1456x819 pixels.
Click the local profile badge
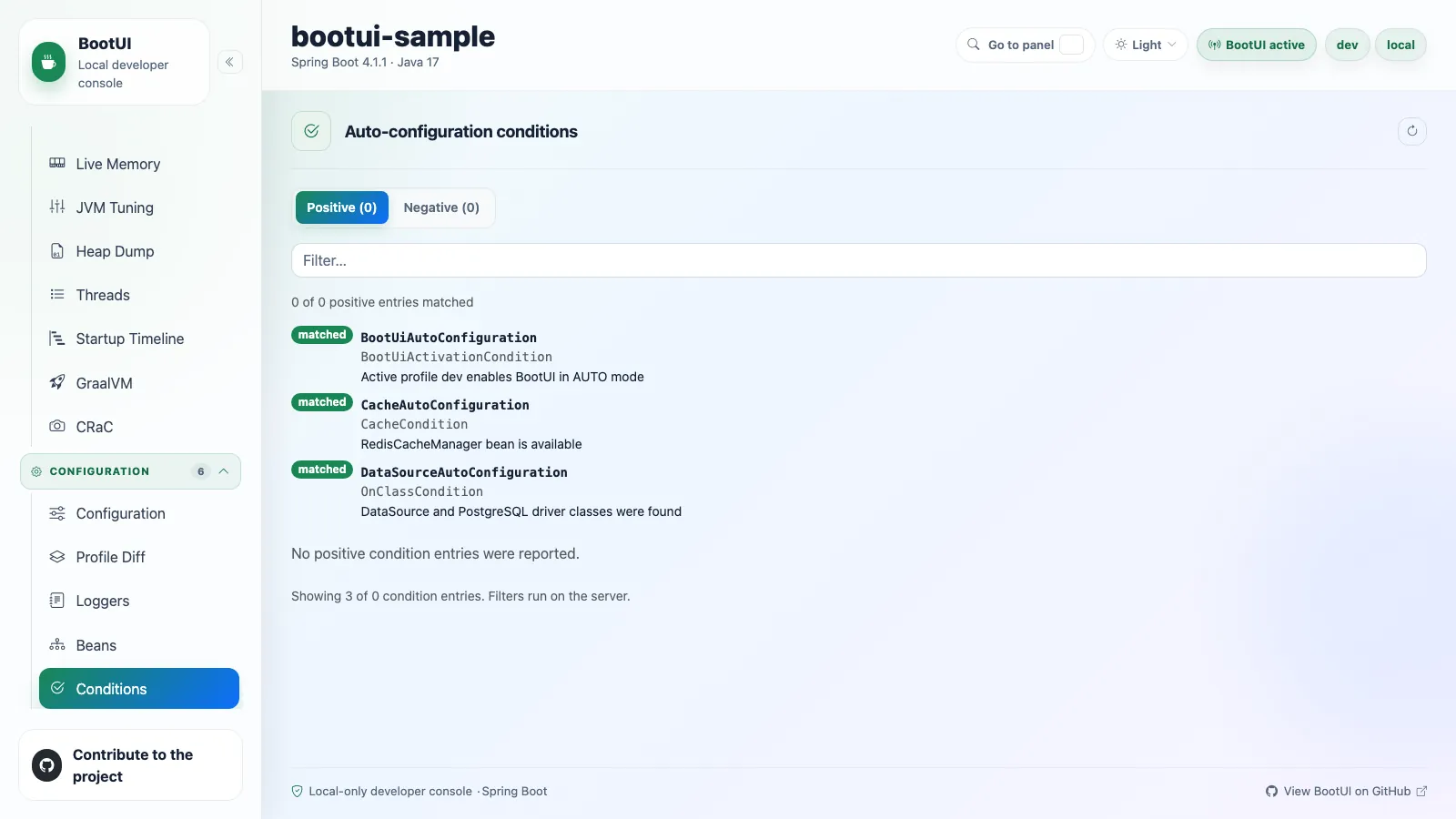1400,45
